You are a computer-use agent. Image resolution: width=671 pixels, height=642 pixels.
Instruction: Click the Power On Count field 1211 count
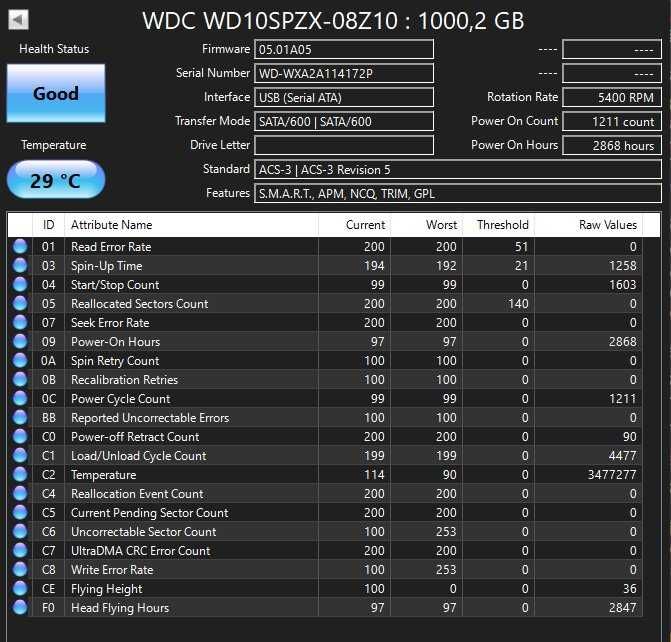(612, 121)
